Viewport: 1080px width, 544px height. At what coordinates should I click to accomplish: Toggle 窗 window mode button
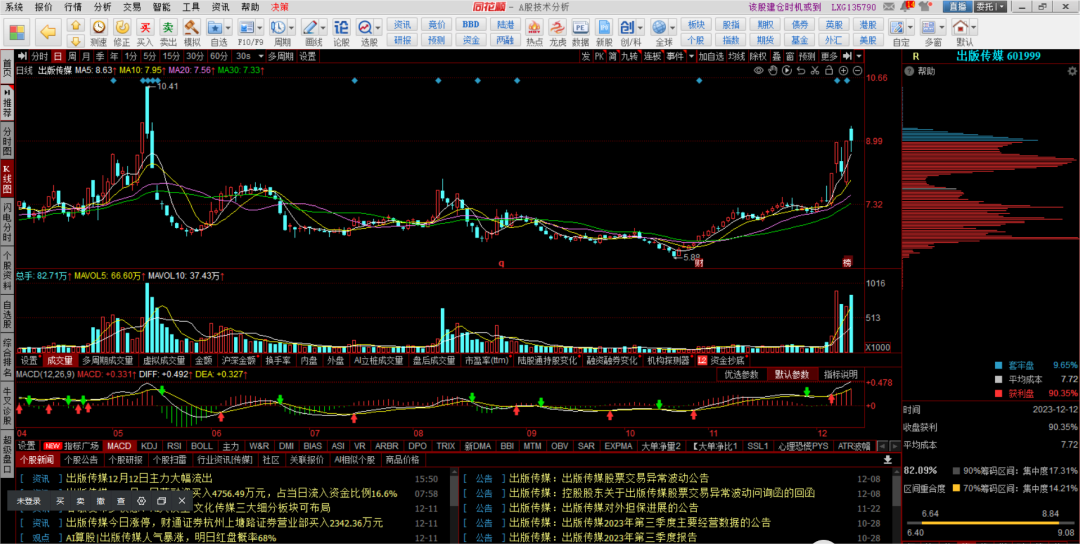pos(789,56)
